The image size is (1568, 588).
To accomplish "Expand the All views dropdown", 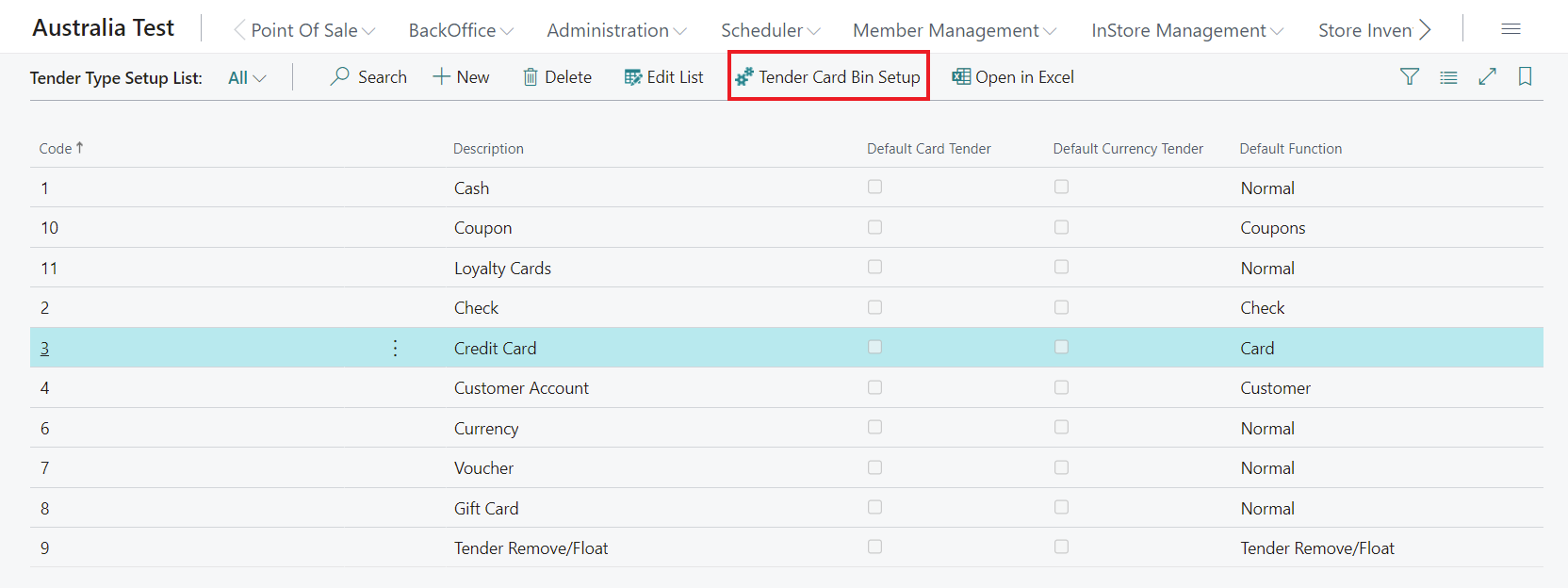I will [x=247, y=78].
